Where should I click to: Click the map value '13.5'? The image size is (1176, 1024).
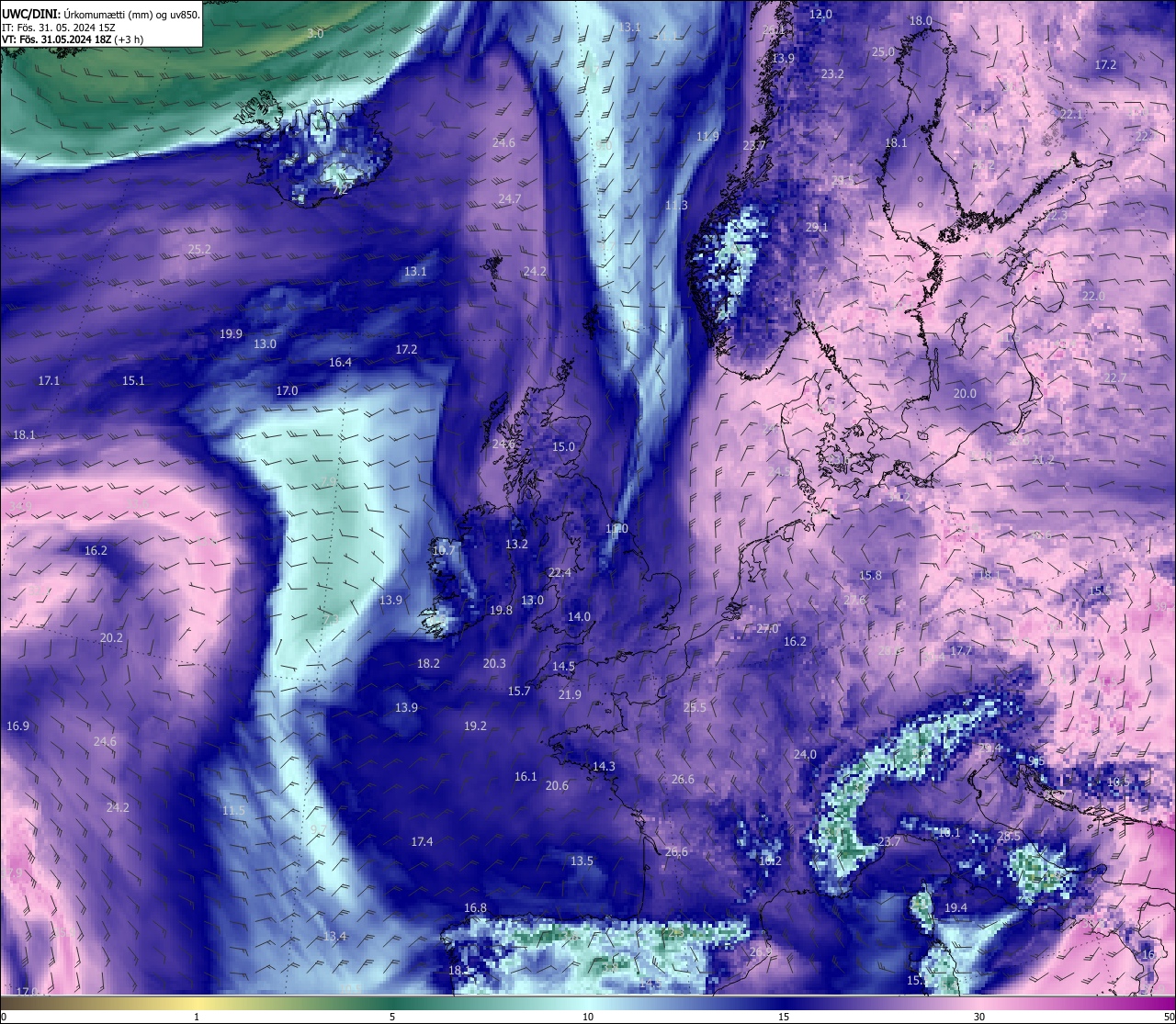pyautogui.click(x=582, y=861)
